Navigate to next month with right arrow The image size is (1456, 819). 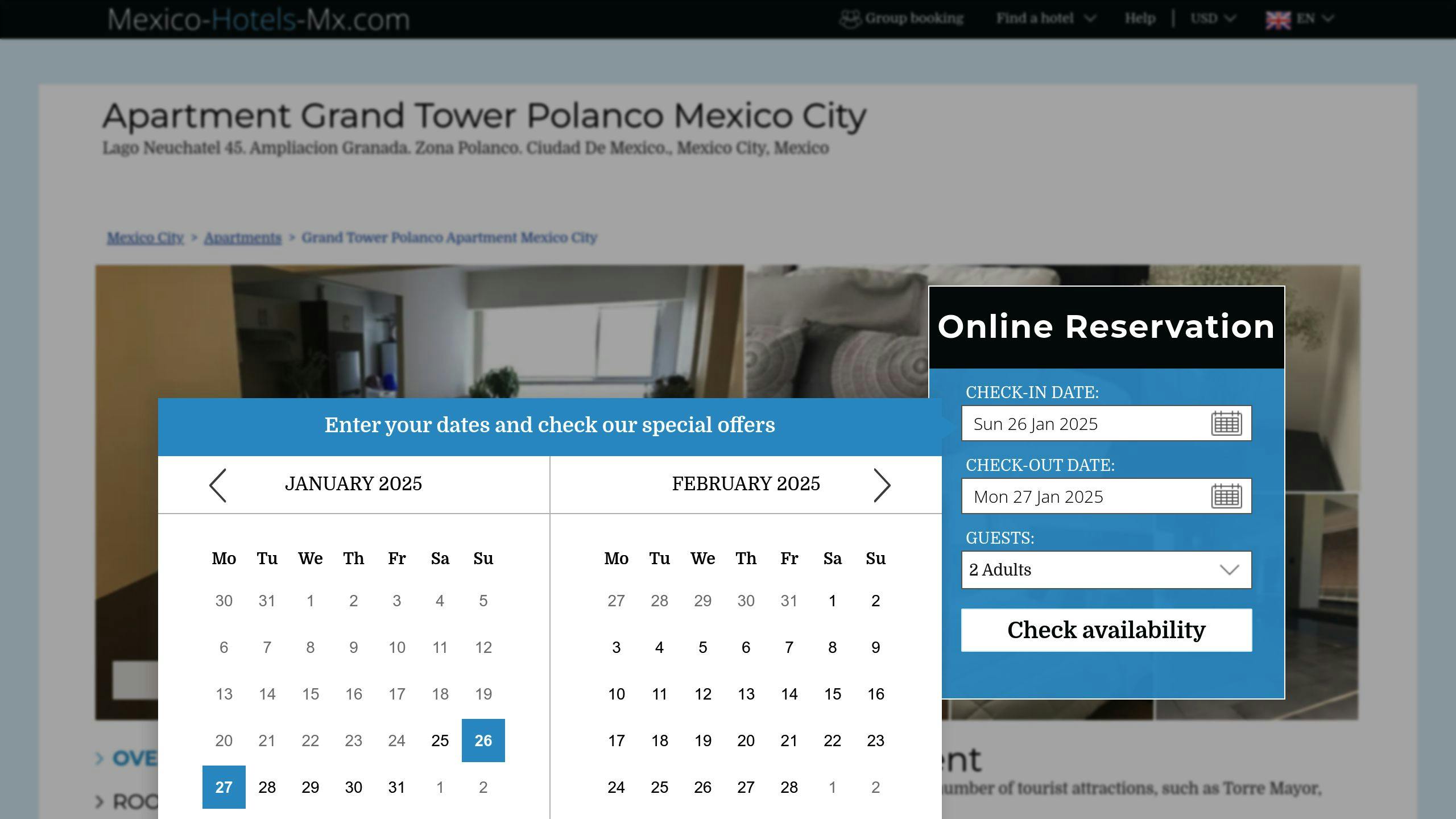pyautogui.click(x=883, y=485)
